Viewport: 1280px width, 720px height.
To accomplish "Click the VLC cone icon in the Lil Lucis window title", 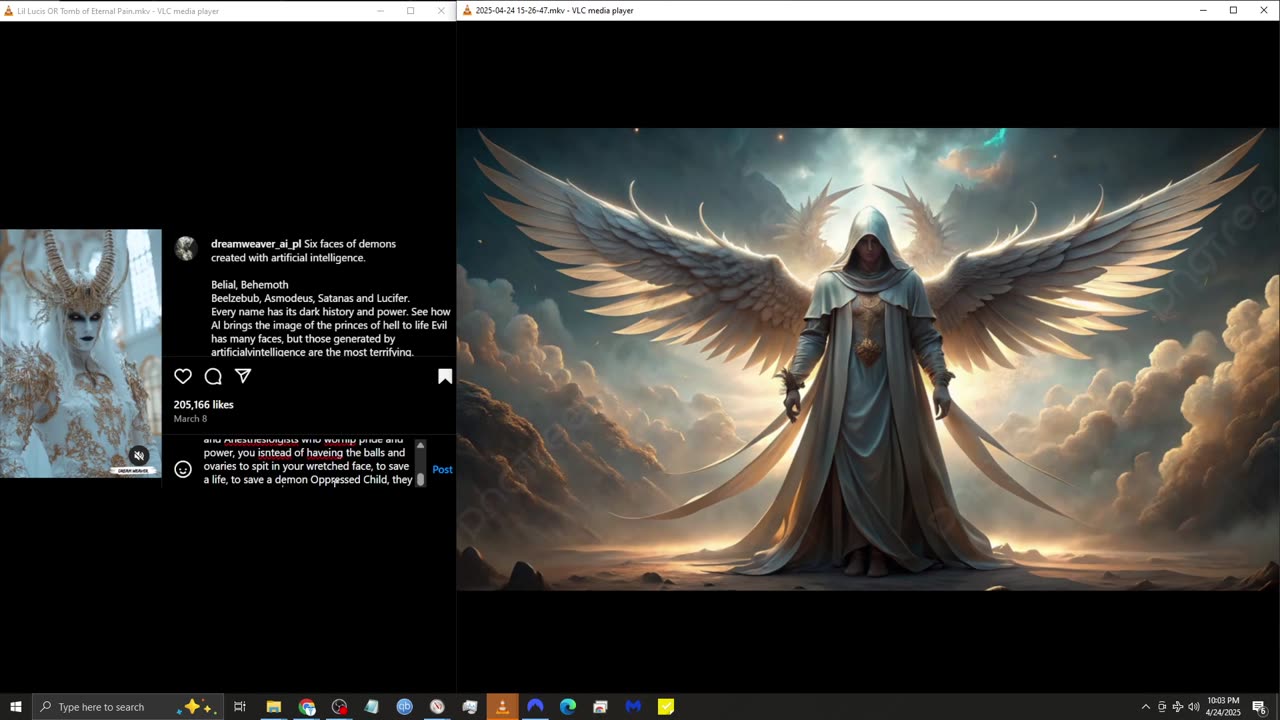I will tap(8, 11).
